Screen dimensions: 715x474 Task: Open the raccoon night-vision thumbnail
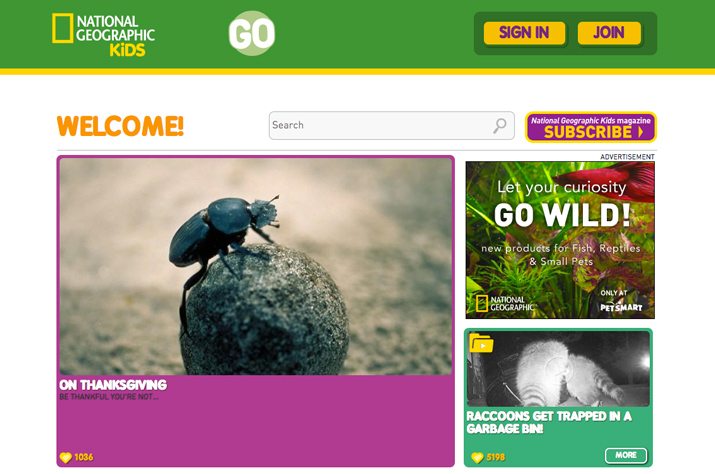(x=559, y=369)
